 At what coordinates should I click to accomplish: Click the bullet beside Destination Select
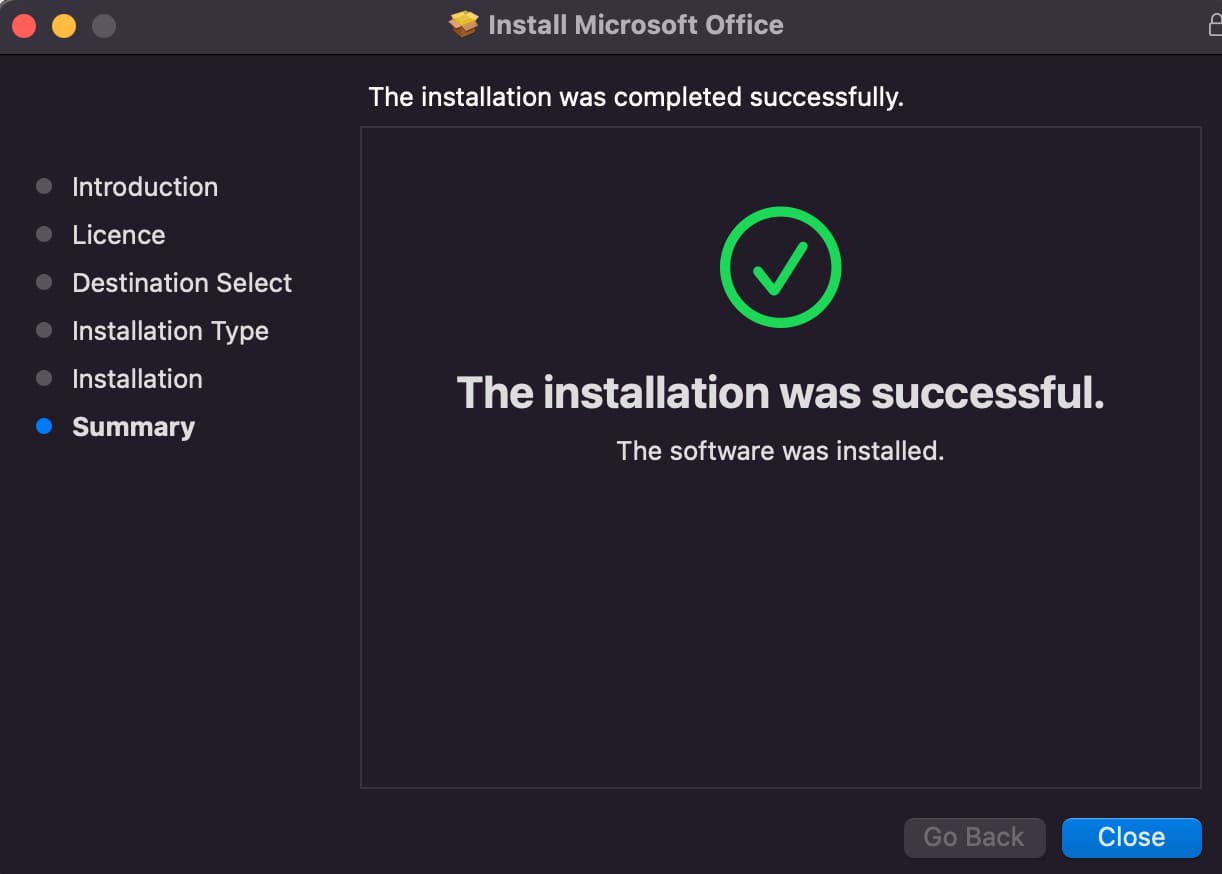pyautogui.click(x=43, y=282)
